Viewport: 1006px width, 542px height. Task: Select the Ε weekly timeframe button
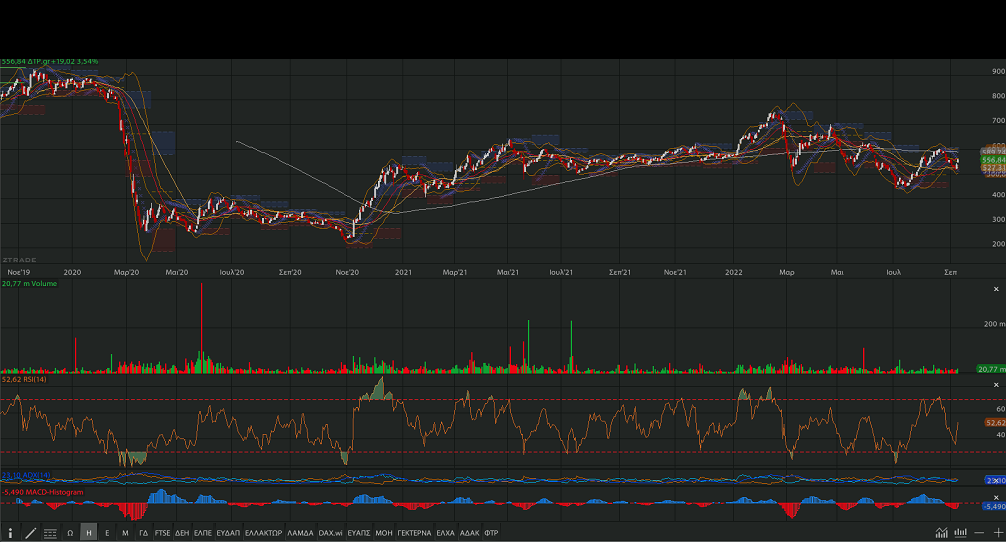point(107,533)
